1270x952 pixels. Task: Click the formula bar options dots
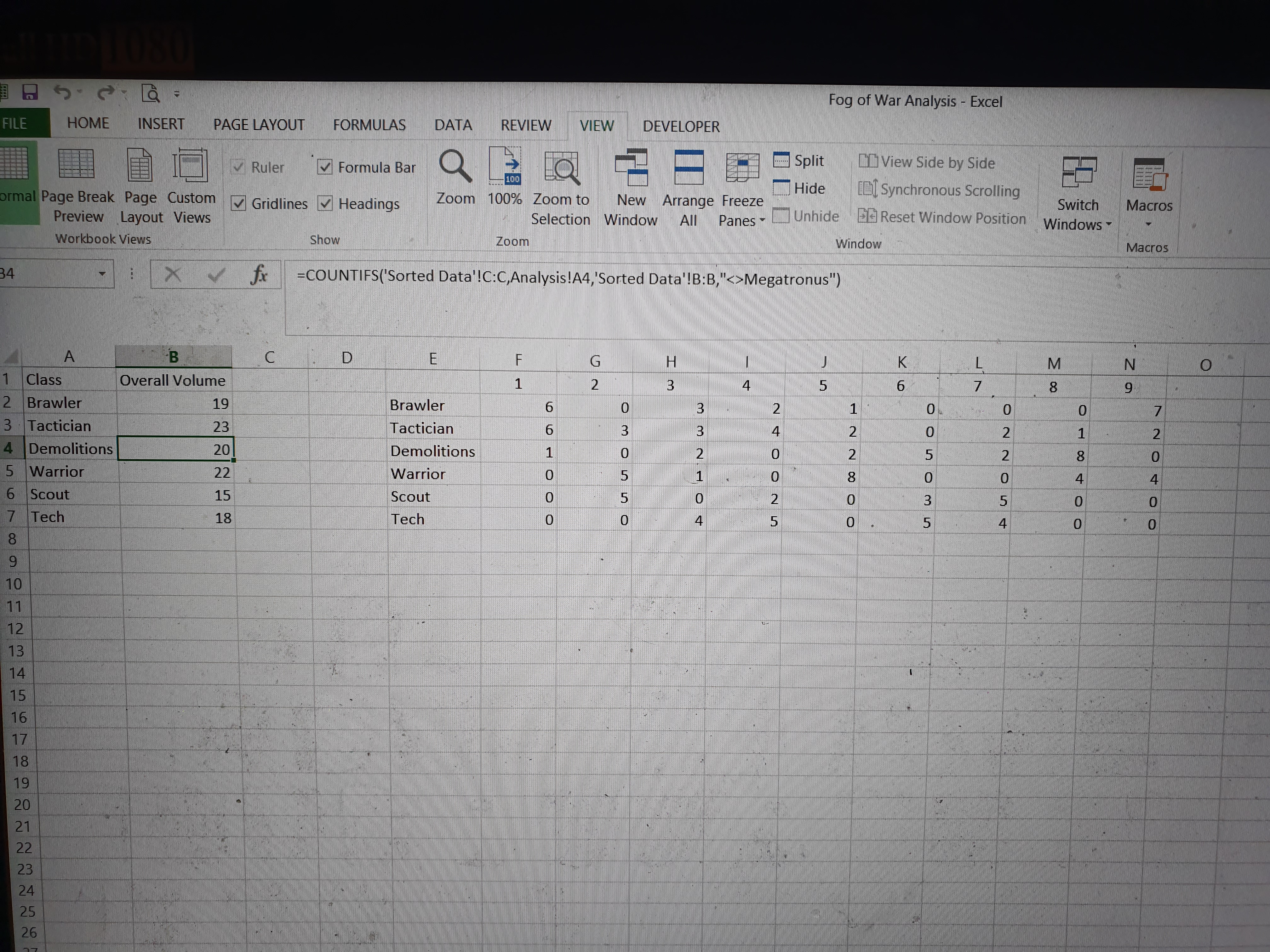coord(131,274)
